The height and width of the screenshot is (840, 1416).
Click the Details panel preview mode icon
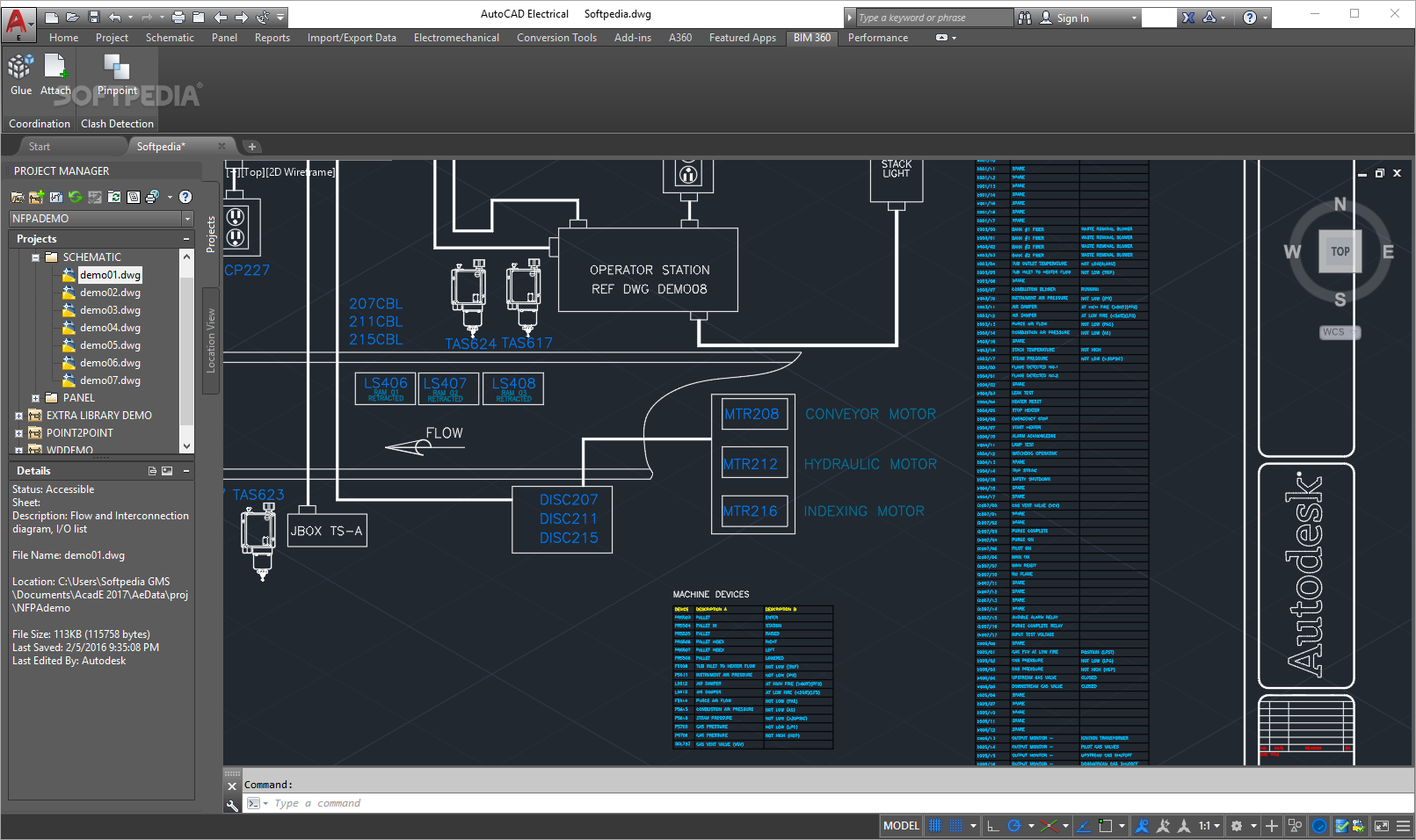pyautogui.click(x=167, y=471)
